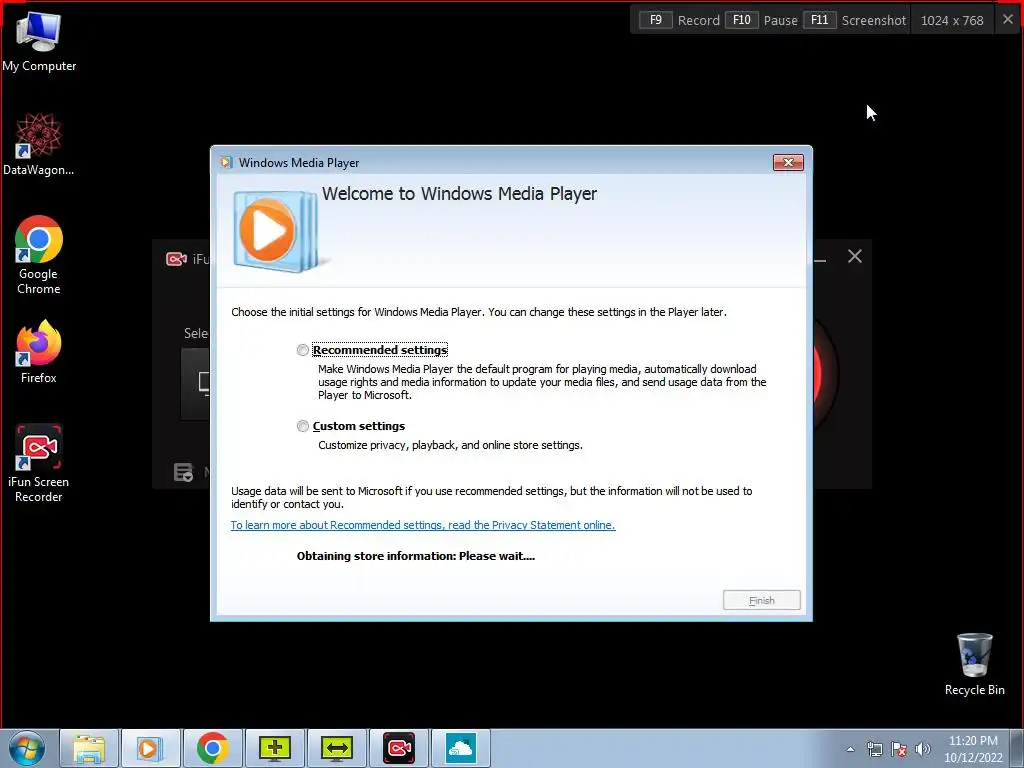Open the volume speaker tray icon

pos(923,749)
